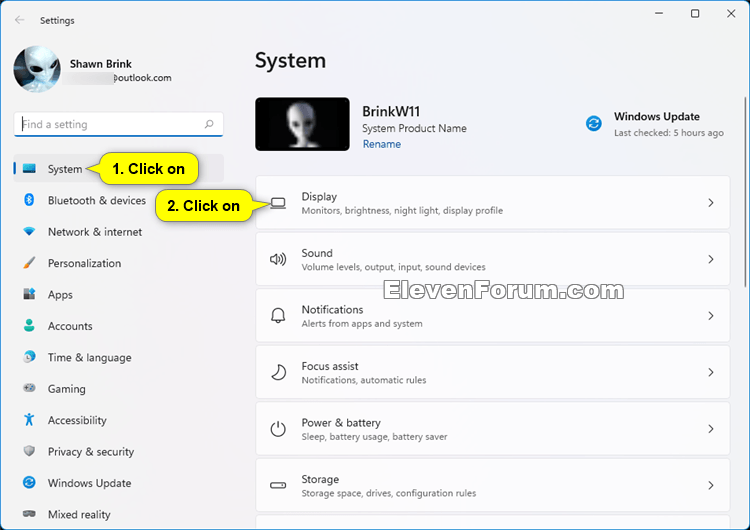Click the System page heading
Viewport: 750px width, 530px height.
click(290, 61)
